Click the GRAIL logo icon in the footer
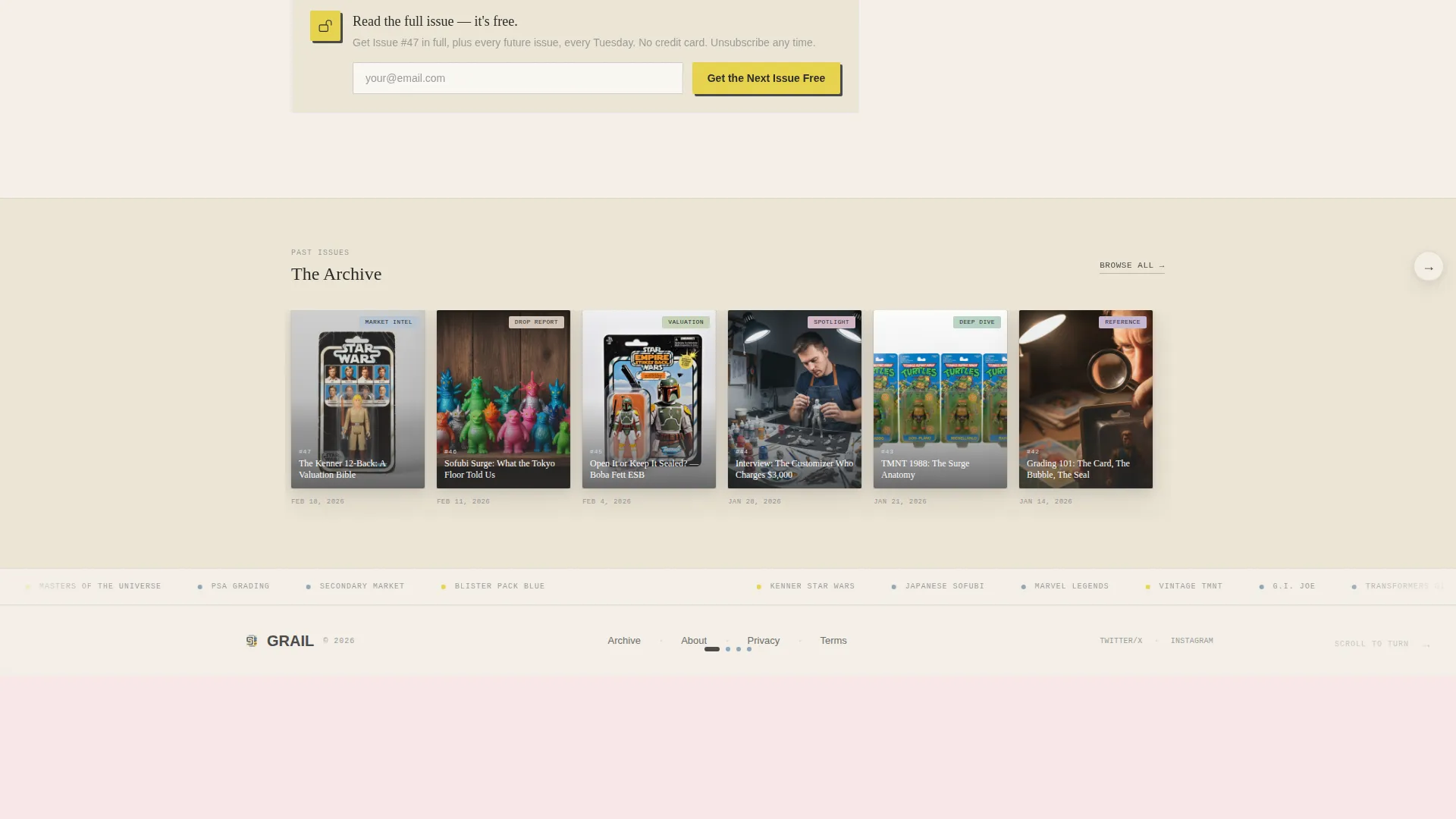The image size is (1456, 819). [252, 641]
